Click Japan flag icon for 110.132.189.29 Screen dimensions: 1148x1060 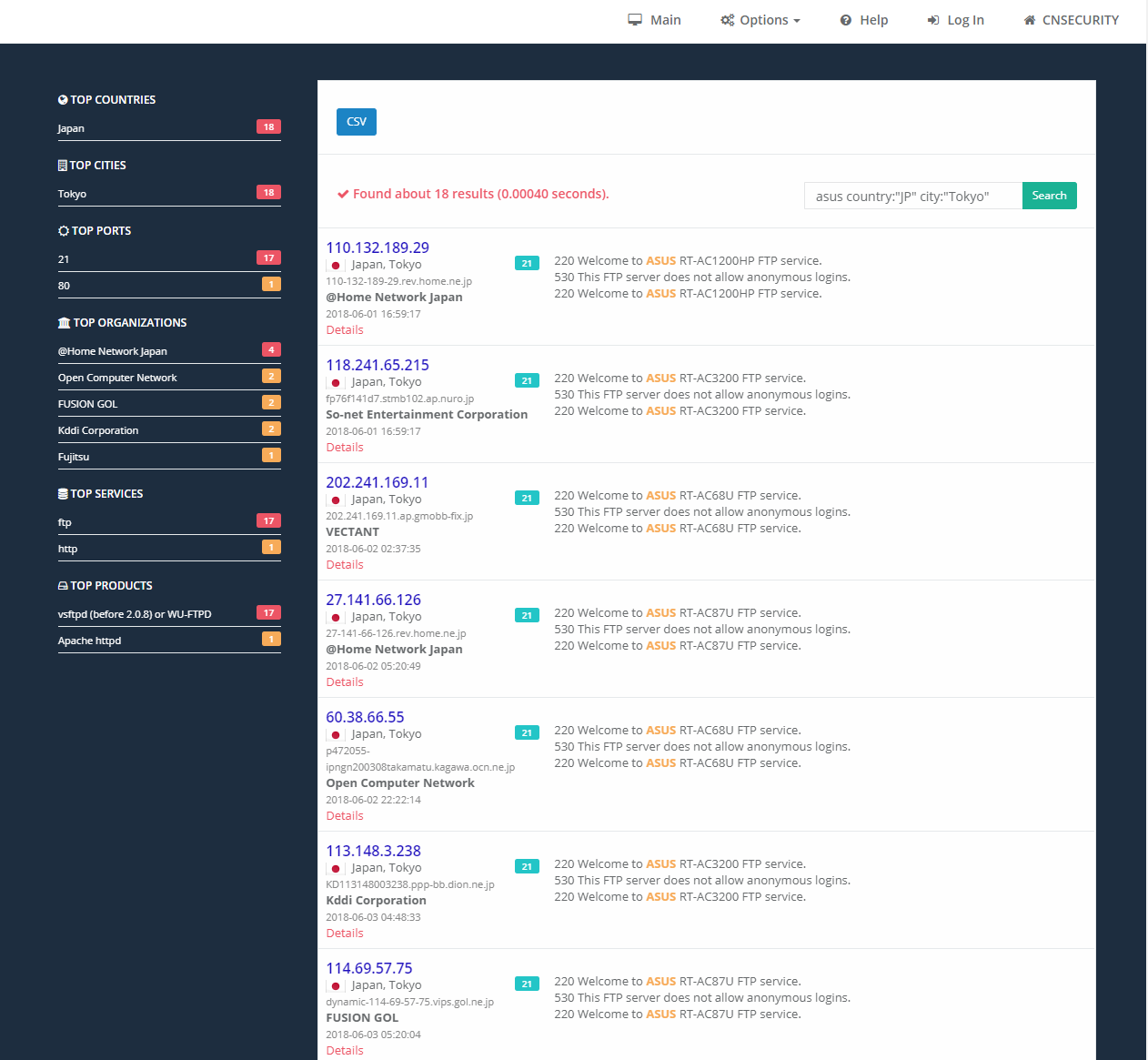click(336, 266)
